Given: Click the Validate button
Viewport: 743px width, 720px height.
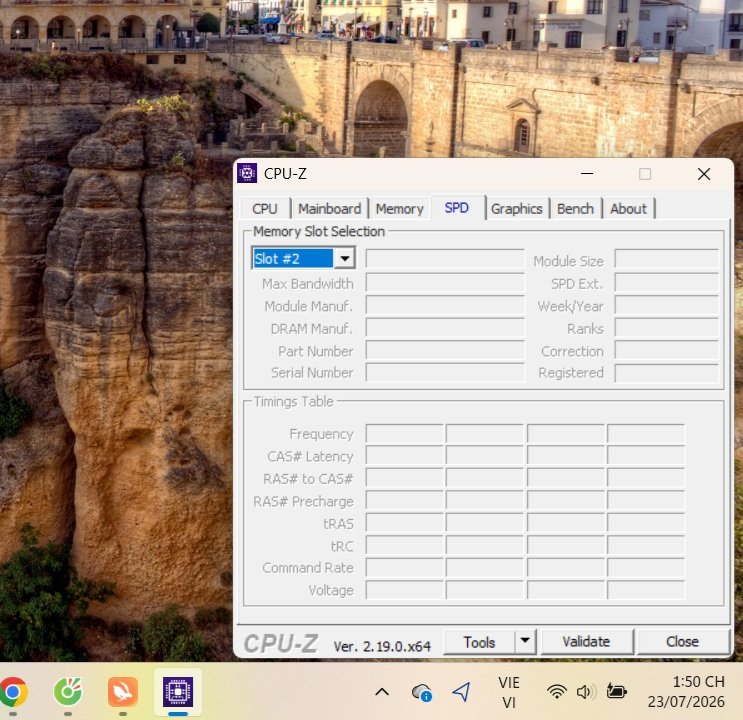Looking at the screenshot, I should coord(586,642).
